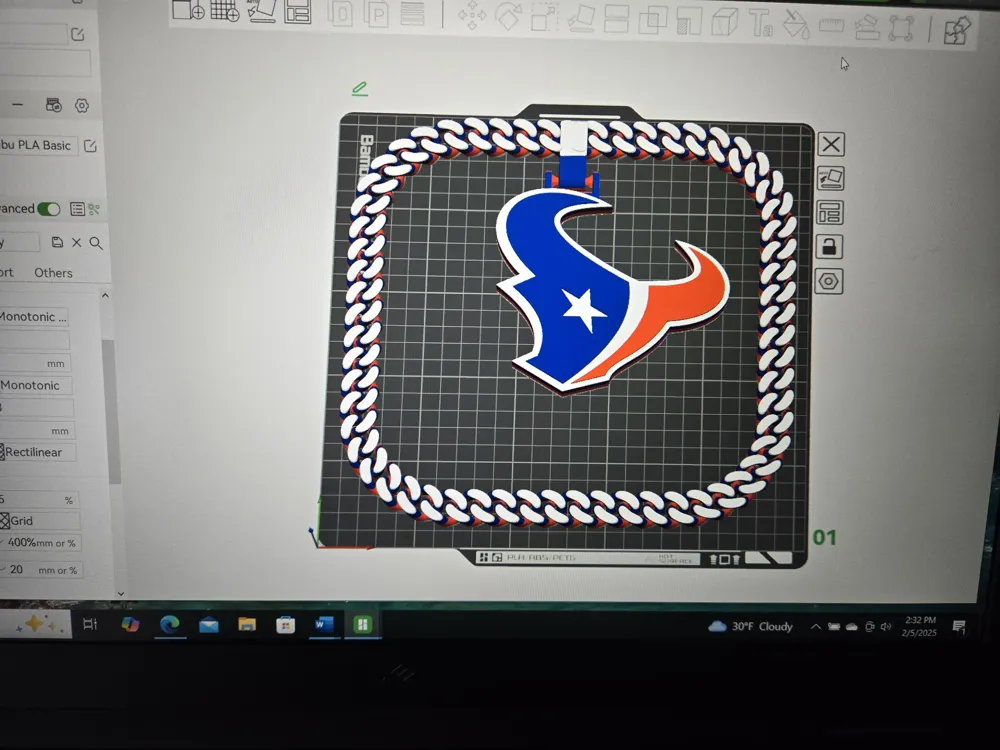Open the Assembly view puzzle icon
Image resolution: width=1000 pixels, height=750 pixels.
tap(957, 31)
